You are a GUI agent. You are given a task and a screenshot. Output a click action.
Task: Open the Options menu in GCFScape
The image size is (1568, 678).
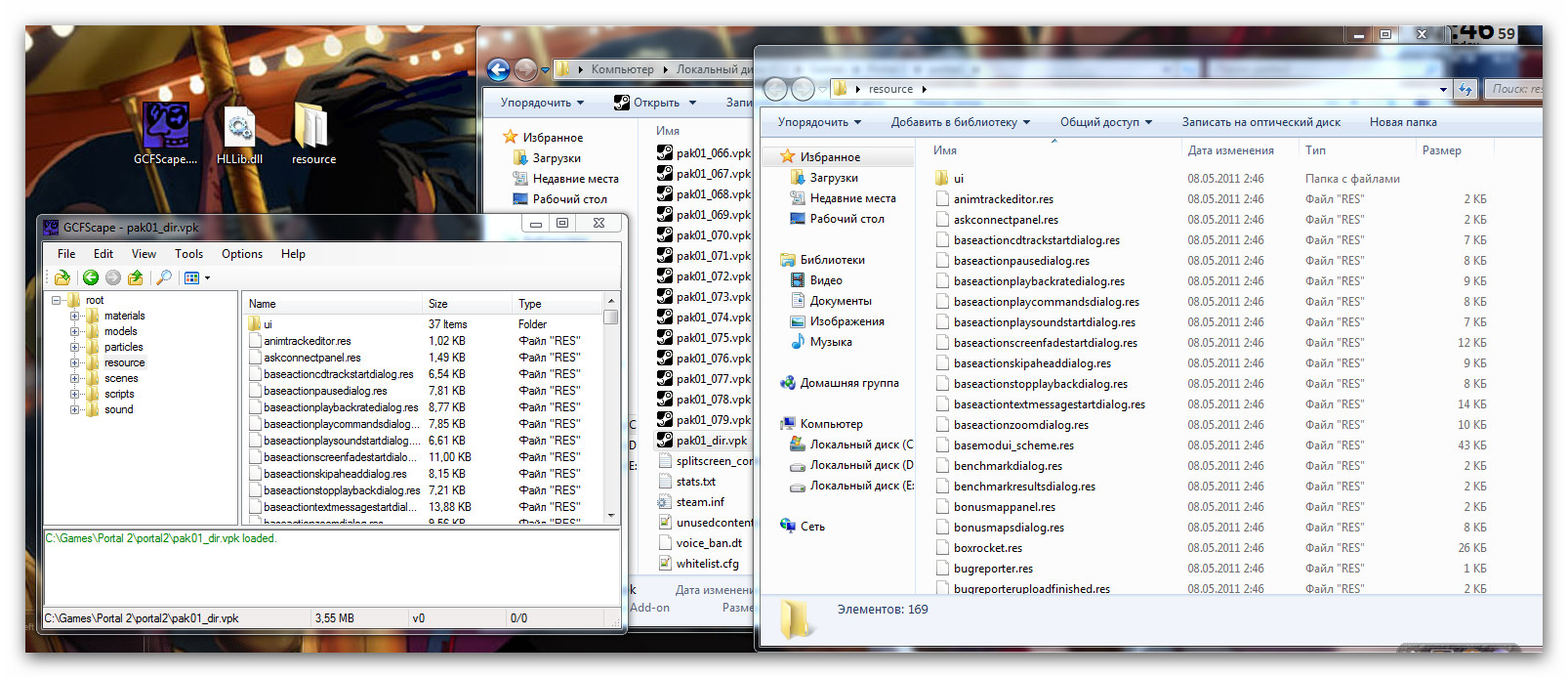242,254
